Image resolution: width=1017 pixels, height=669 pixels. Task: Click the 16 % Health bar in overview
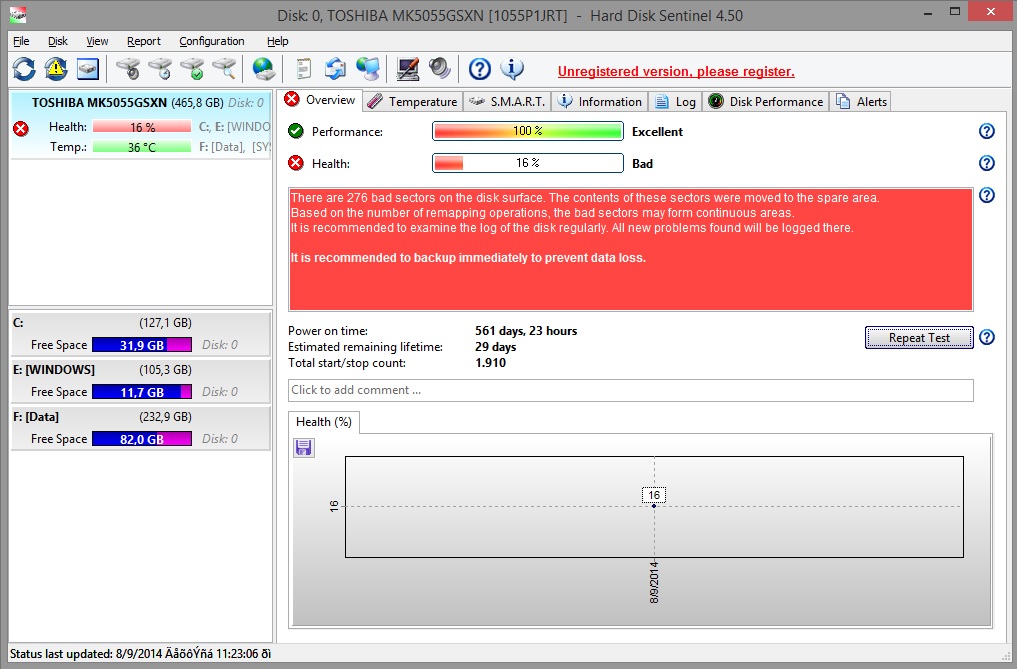click(528, 163)
